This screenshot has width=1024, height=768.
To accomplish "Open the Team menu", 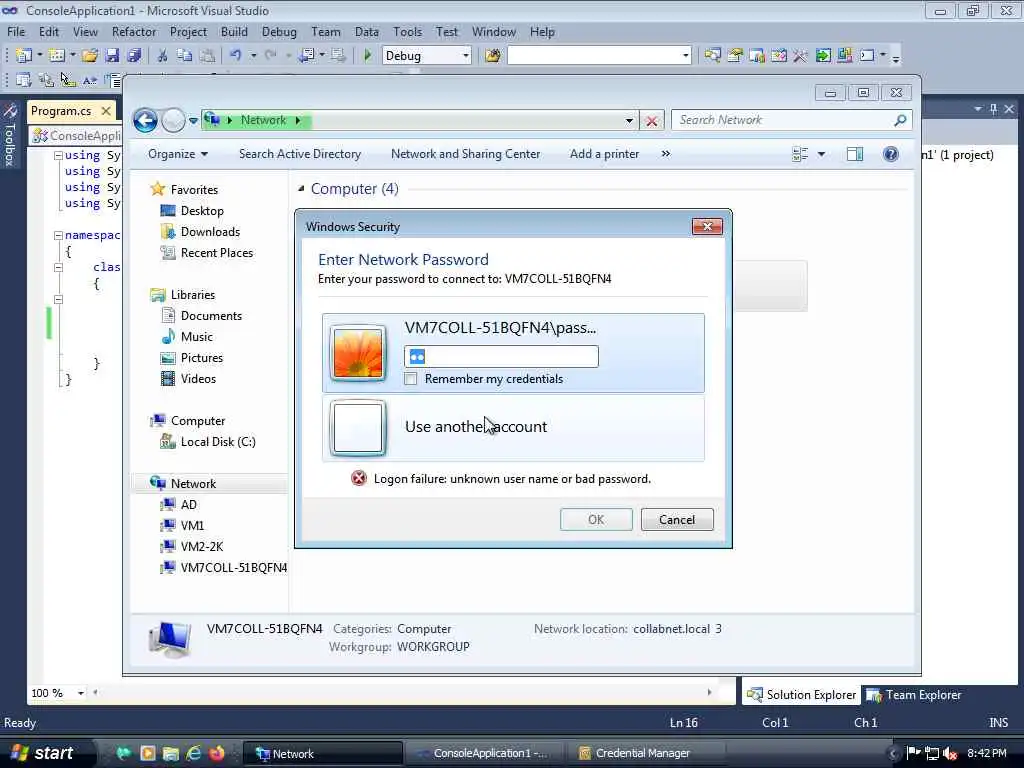I will pos(325,31).
